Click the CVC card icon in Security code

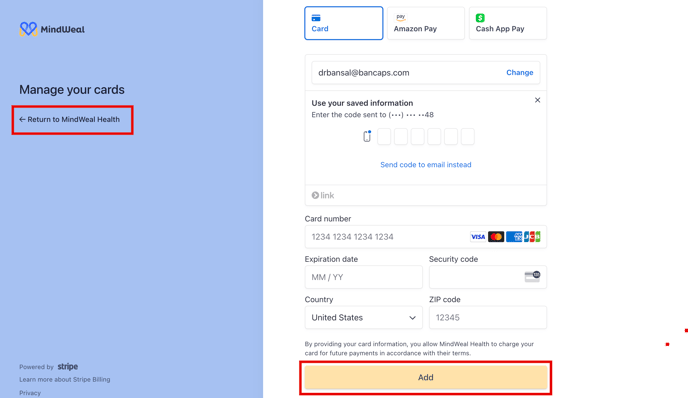pyautogui.click(x=532, y=276)
